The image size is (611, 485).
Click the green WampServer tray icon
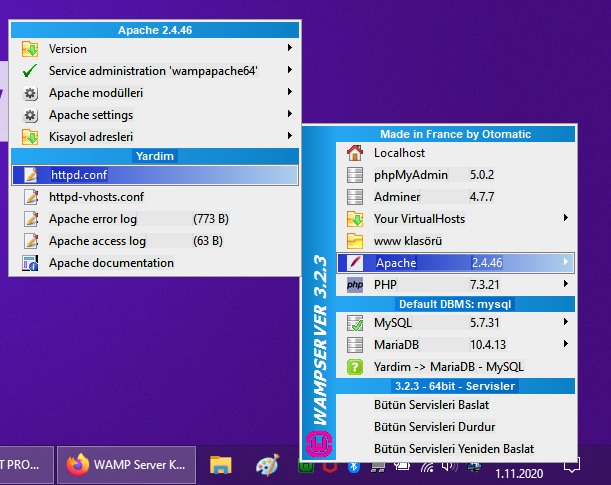[306, 467]
